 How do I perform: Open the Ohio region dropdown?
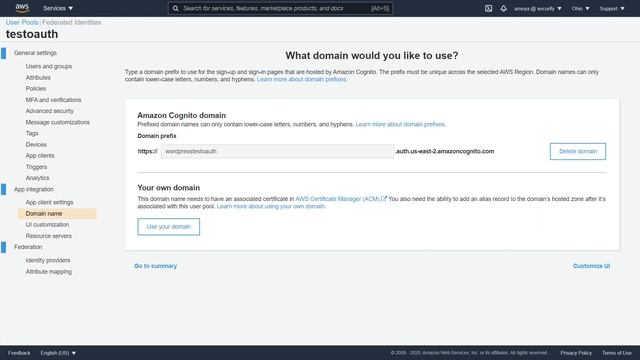(580, 8)
